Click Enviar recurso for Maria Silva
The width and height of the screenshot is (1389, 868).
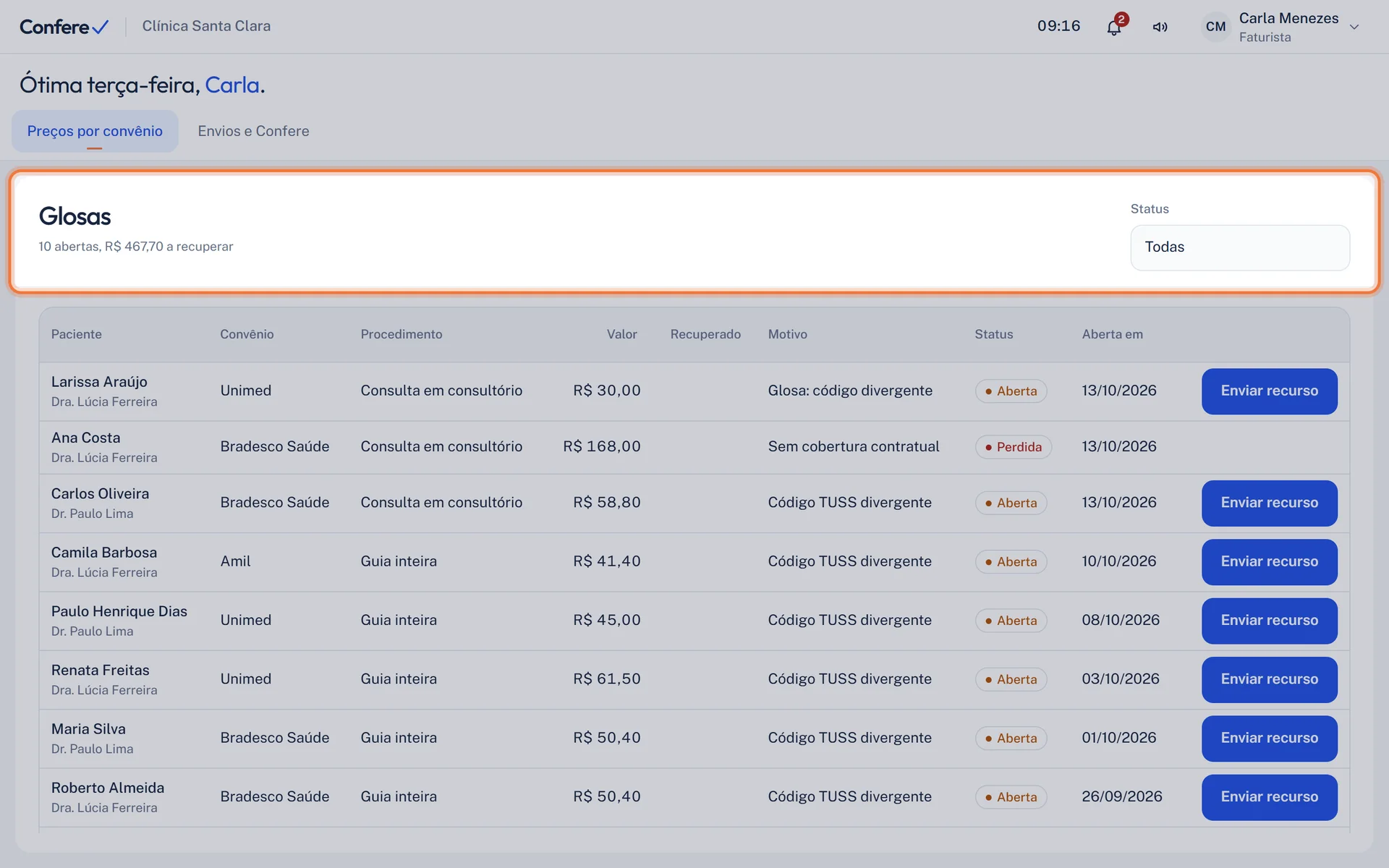tap(1269, 739)
